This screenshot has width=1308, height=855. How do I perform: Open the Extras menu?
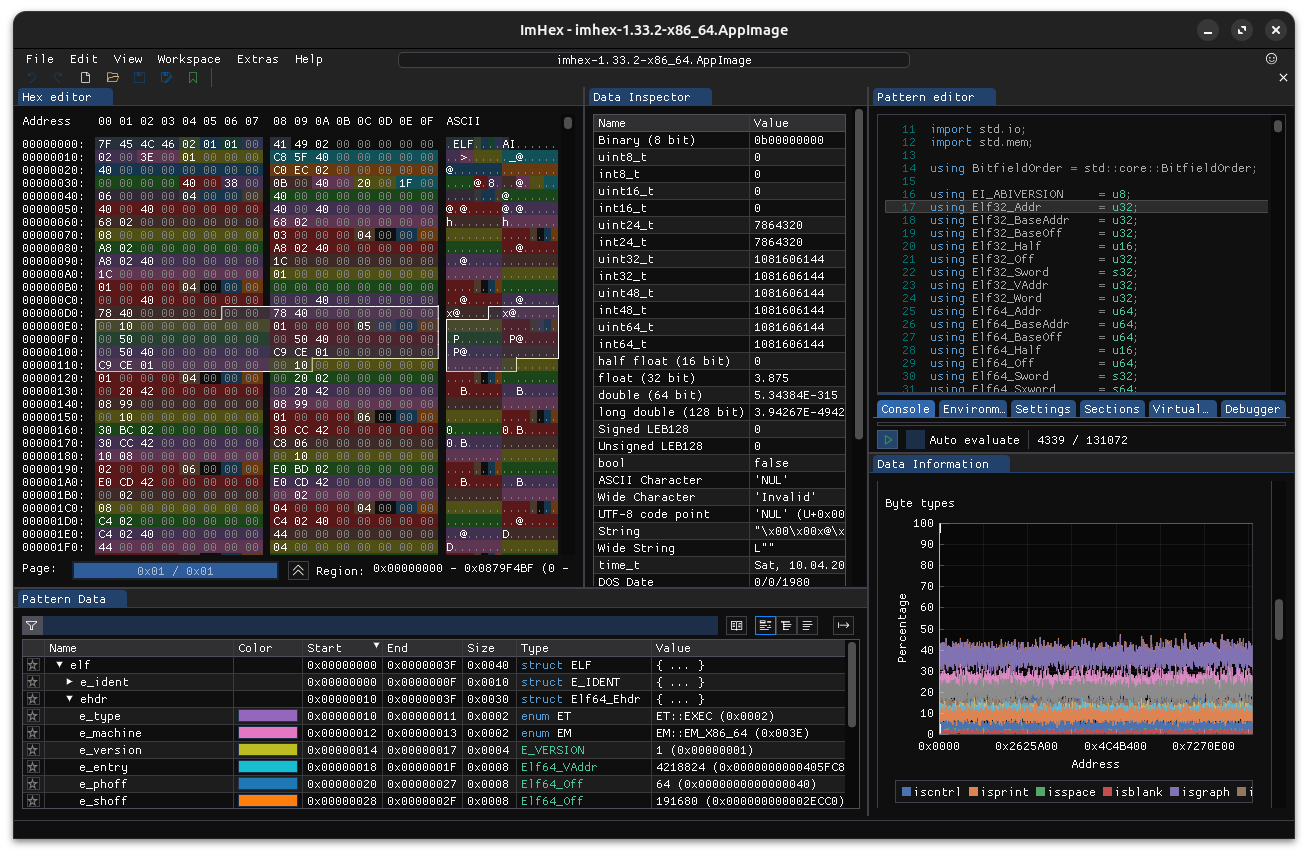[258, 59]
